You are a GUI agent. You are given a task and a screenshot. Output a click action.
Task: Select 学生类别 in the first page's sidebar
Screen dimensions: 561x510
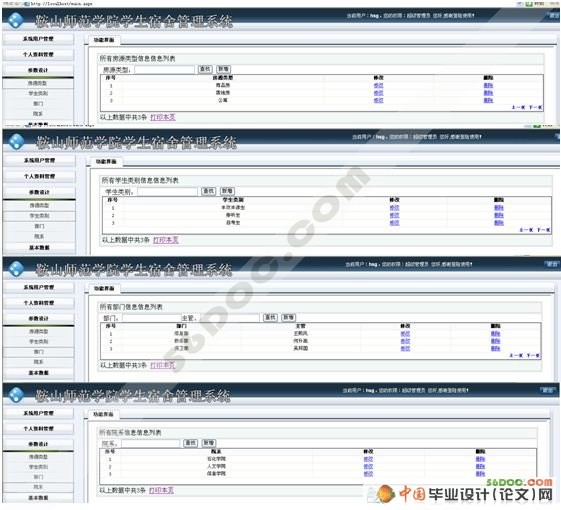[x=38, y=93]
